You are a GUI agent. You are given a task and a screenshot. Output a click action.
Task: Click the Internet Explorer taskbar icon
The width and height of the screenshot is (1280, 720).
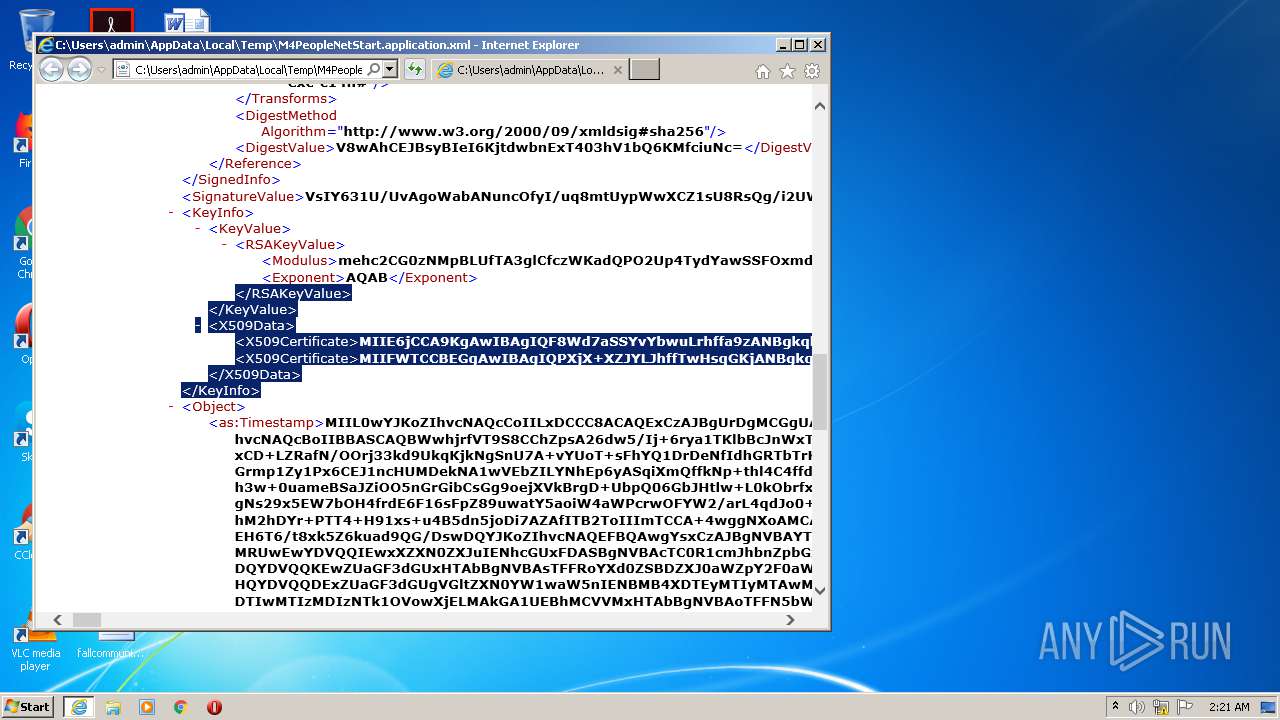click(79, 706)
